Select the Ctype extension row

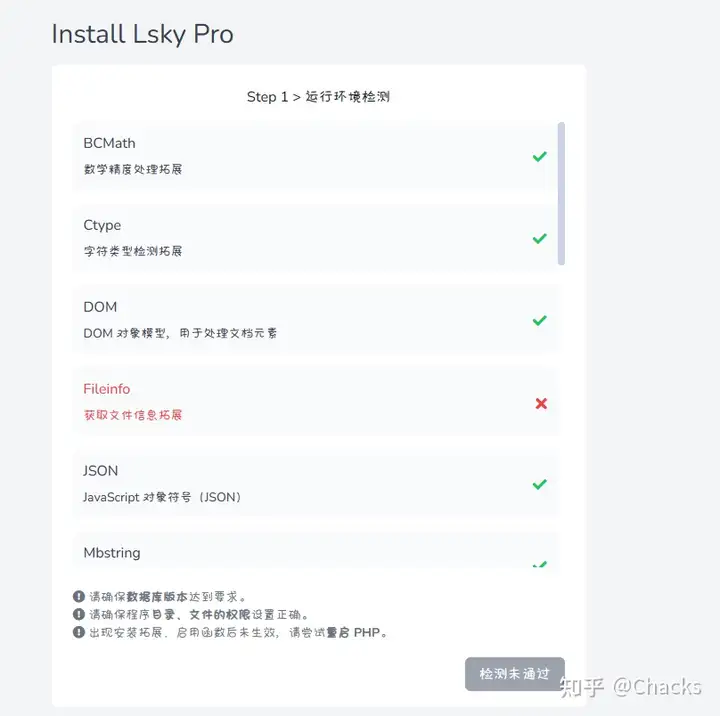(x=315, y=238)
